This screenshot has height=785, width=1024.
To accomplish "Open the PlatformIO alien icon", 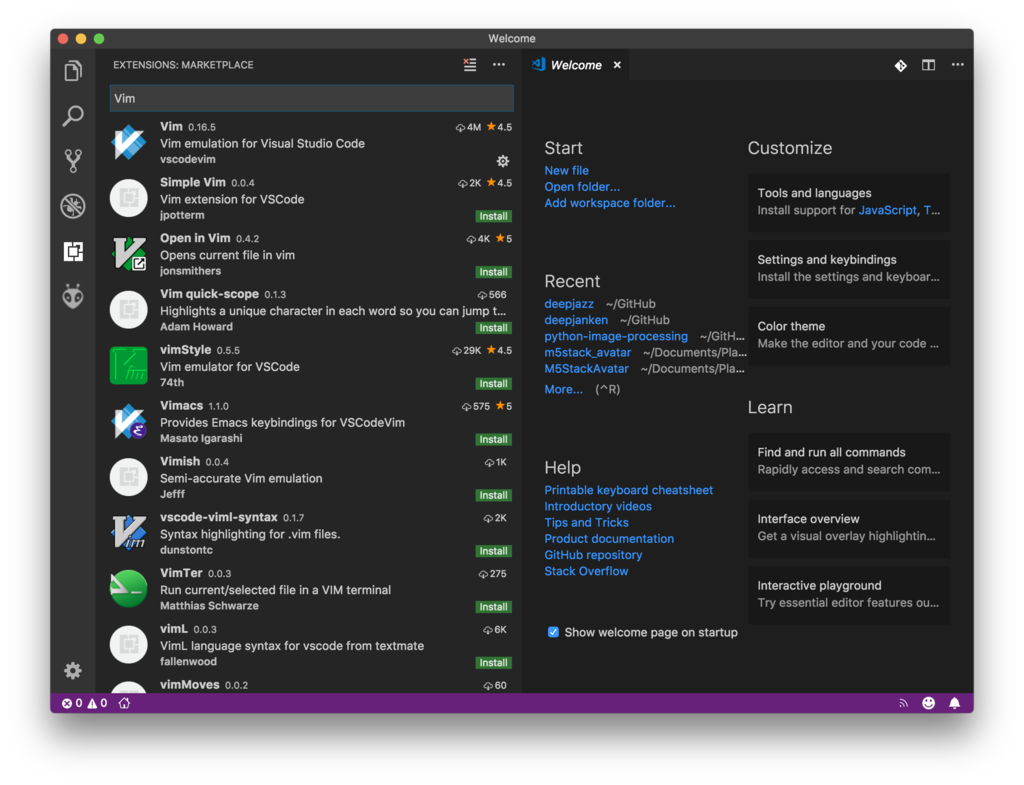I will (73, 296).
